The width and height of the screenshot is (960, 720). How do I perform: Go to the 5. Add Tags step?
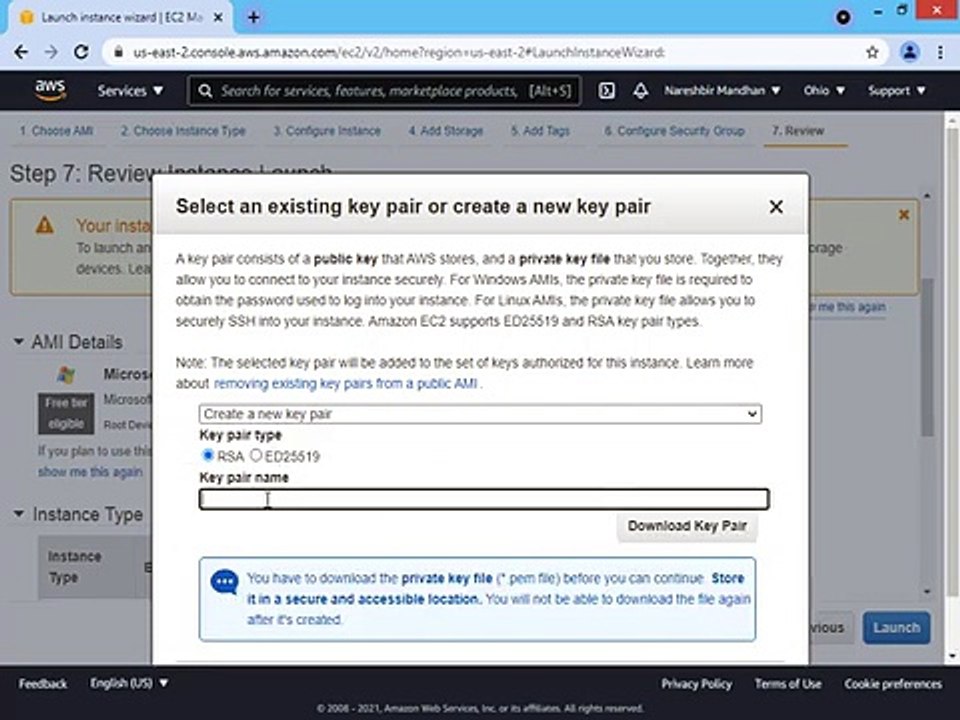[x=540, y=131]
